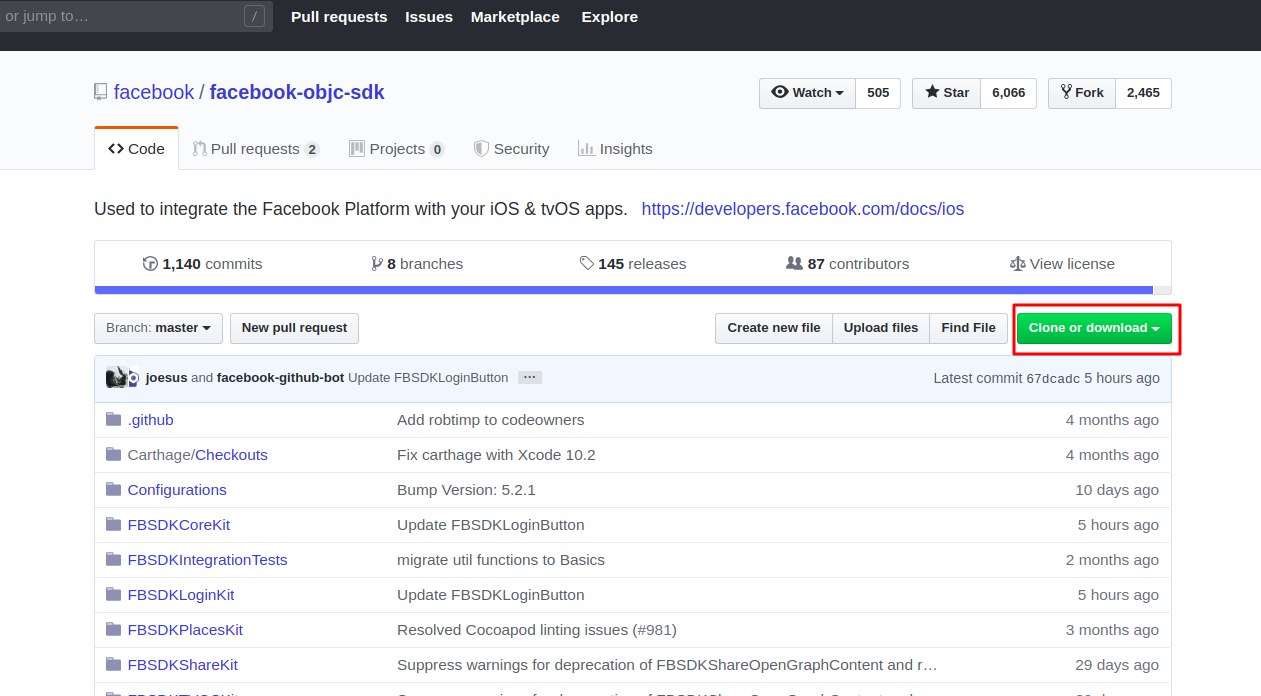View the 505 watchers count

tap(878, 93)
